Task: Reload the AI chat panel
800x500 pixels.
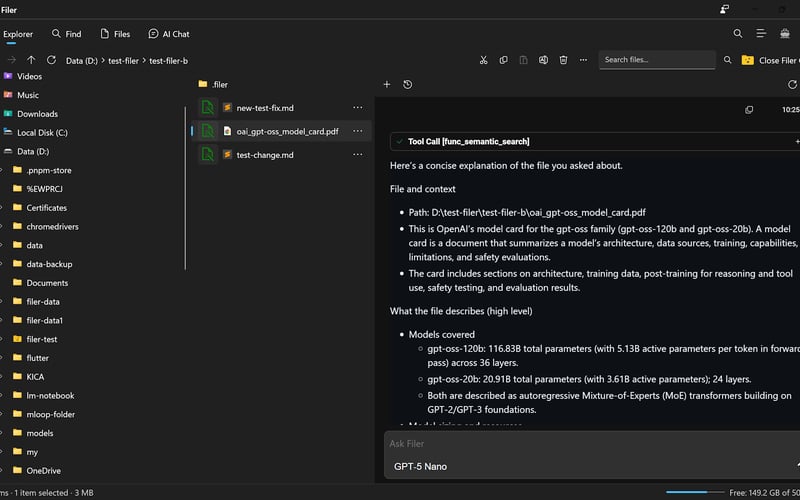Action: point(792,85)
